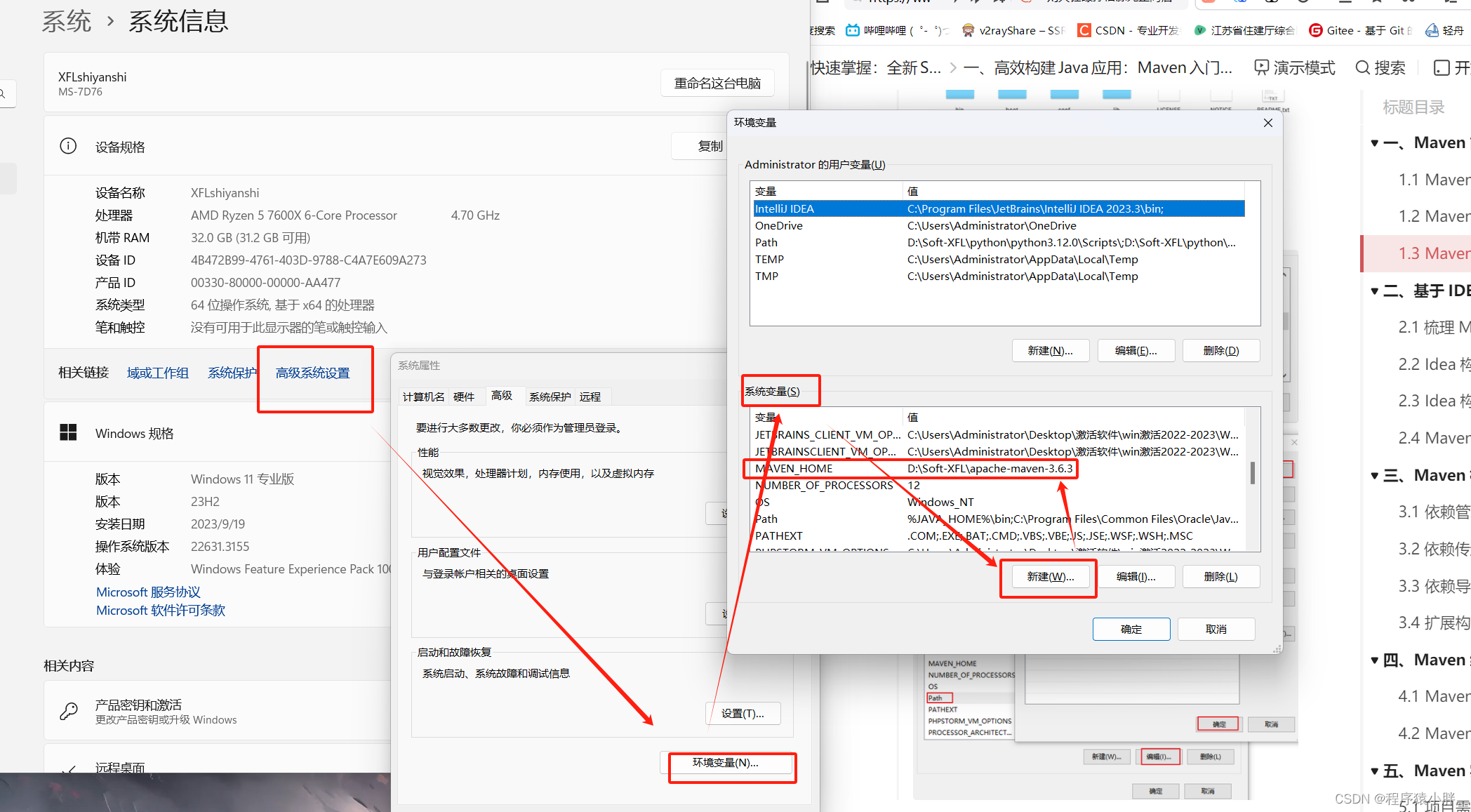This screenshot has height=812, width=1471.
Task: Switch to the 计算机名 tab
Action: (x=423, y=397)
